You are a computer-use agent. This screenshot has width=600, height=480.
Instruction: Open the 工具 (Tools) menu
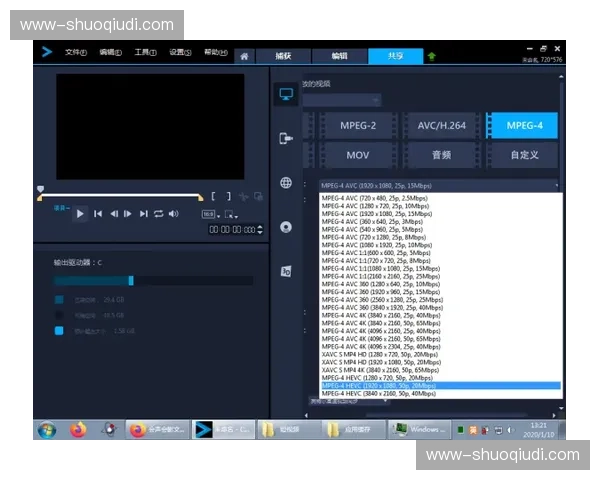[145, 52]
